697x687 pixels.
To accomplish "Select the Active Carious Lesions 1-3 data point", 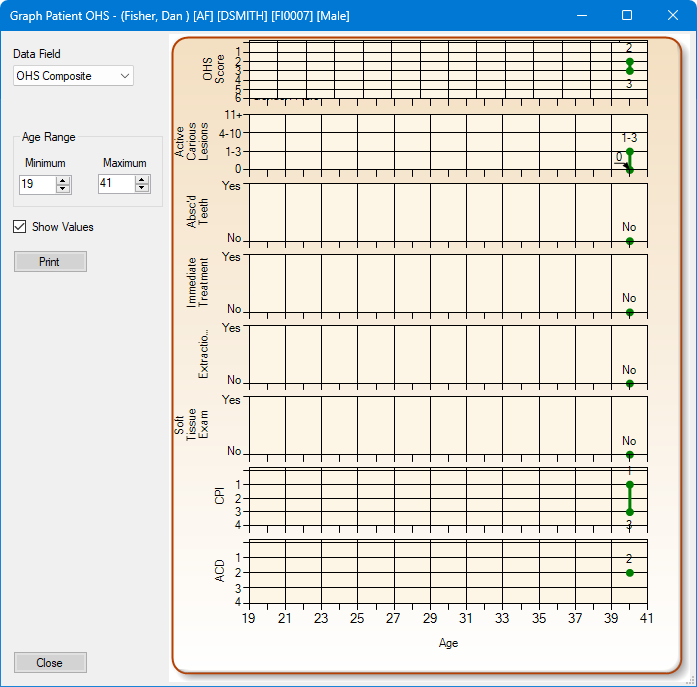I will 629,151.
